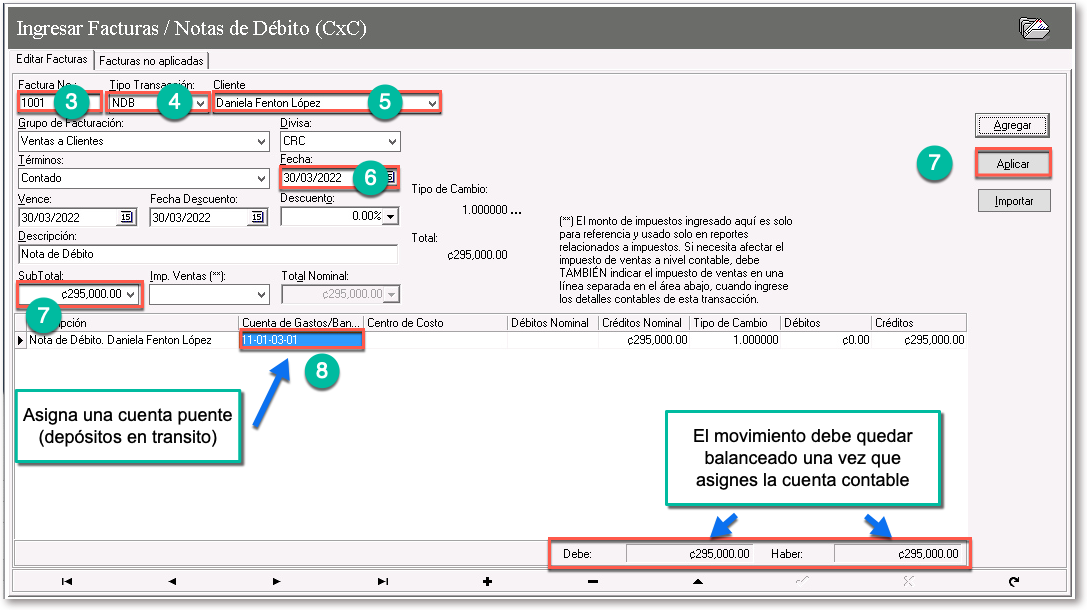Switch to Facturas no aplicadas tab
Viewport: 1087px width, 610px height.
151,61
